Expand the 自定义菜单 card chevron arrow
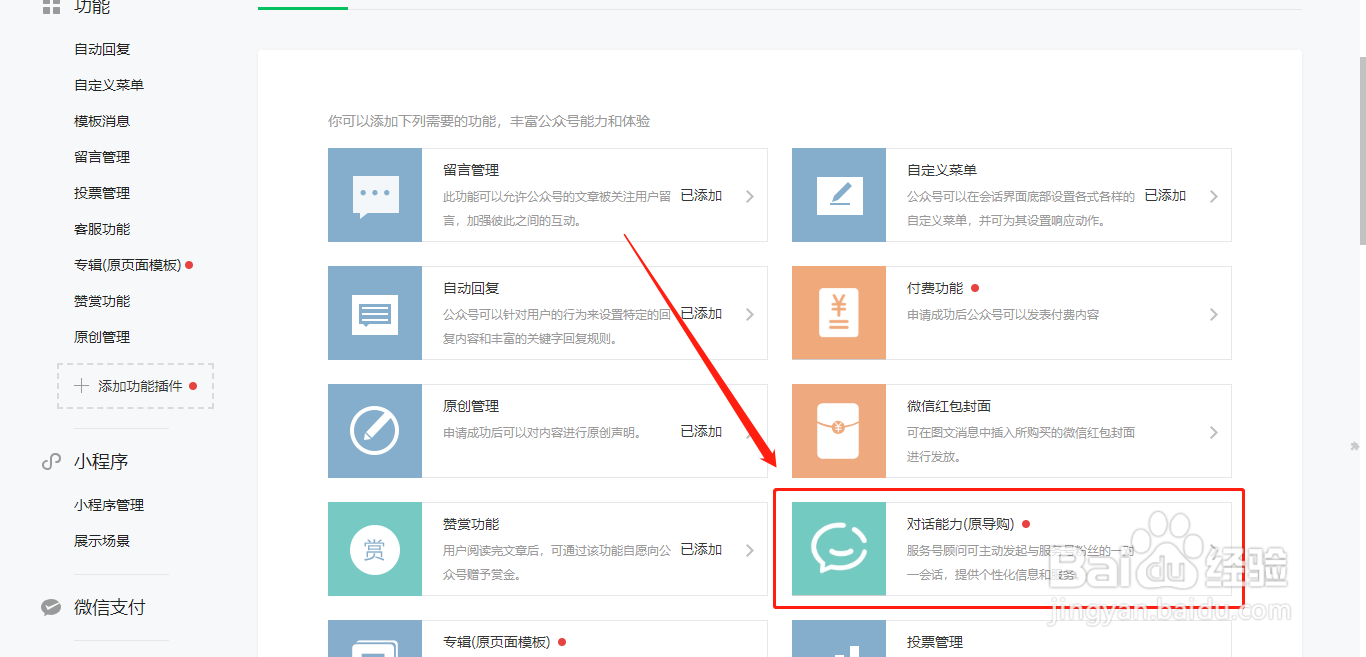The height and width of the screenshot is (657, 1366). tap(1214, 196)
